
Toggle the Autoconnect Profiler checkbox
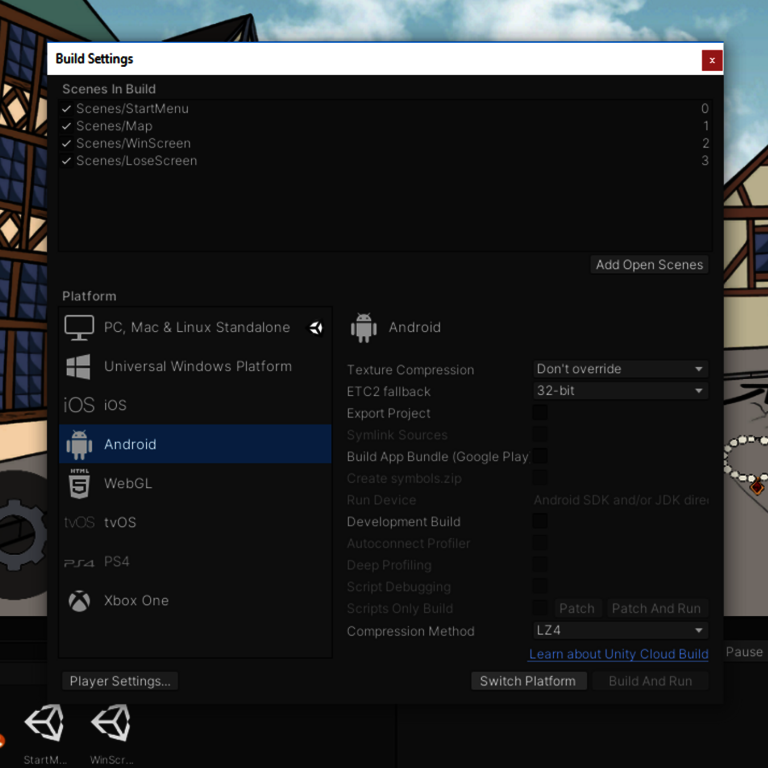pyautogui.click(x=540, y=543)
